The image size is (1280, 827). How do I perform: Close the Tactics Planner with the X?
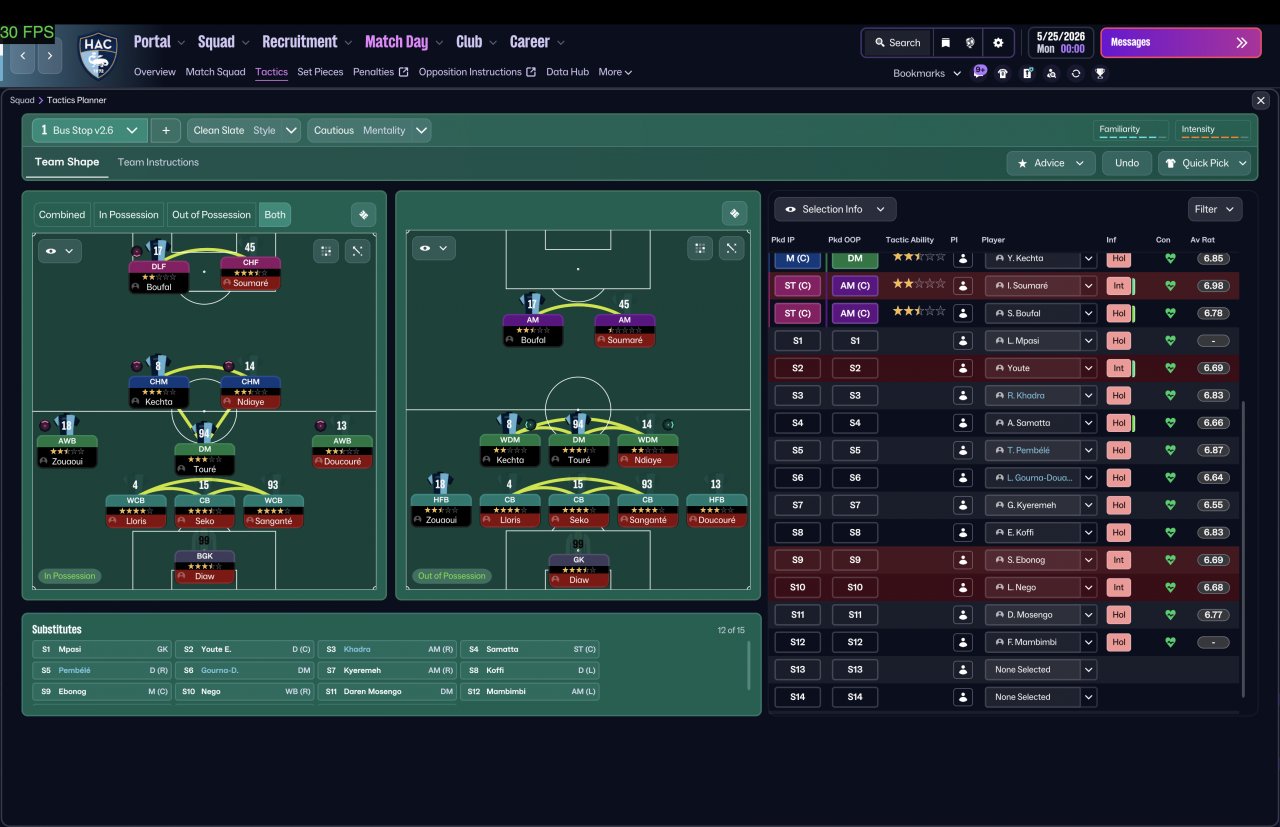[x=1261, y=100]
